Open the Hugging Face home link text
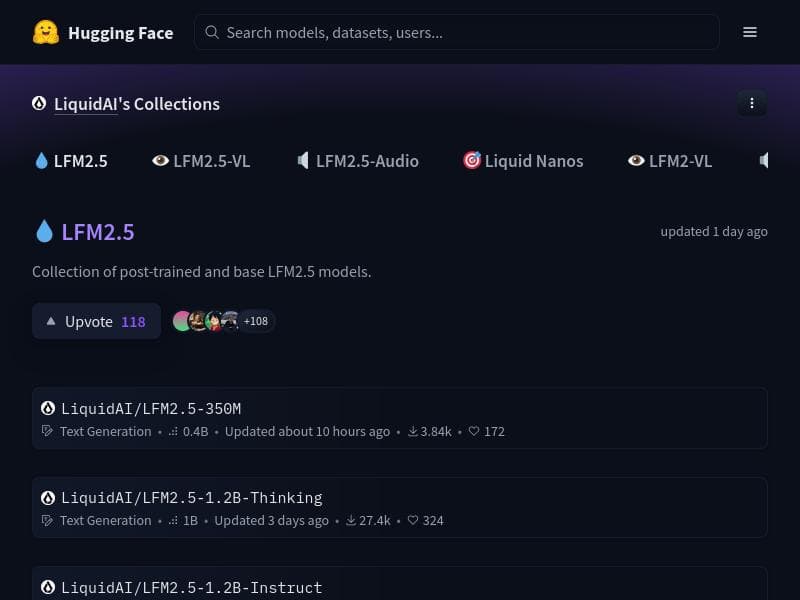800x600 pixels. point(120,33)
